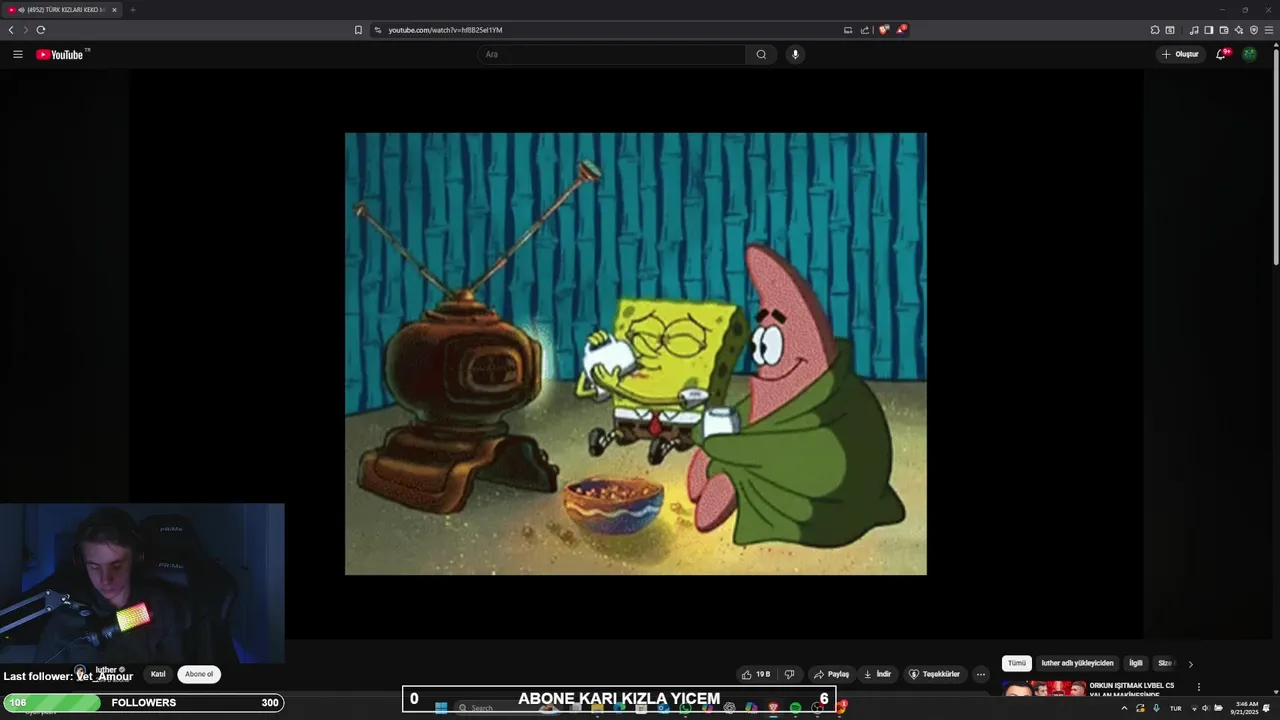The image size is (1280, 720).
Task: Select the TÜRK KIZLARI KEKO browser tab
Action: click(x=62, y=10)
